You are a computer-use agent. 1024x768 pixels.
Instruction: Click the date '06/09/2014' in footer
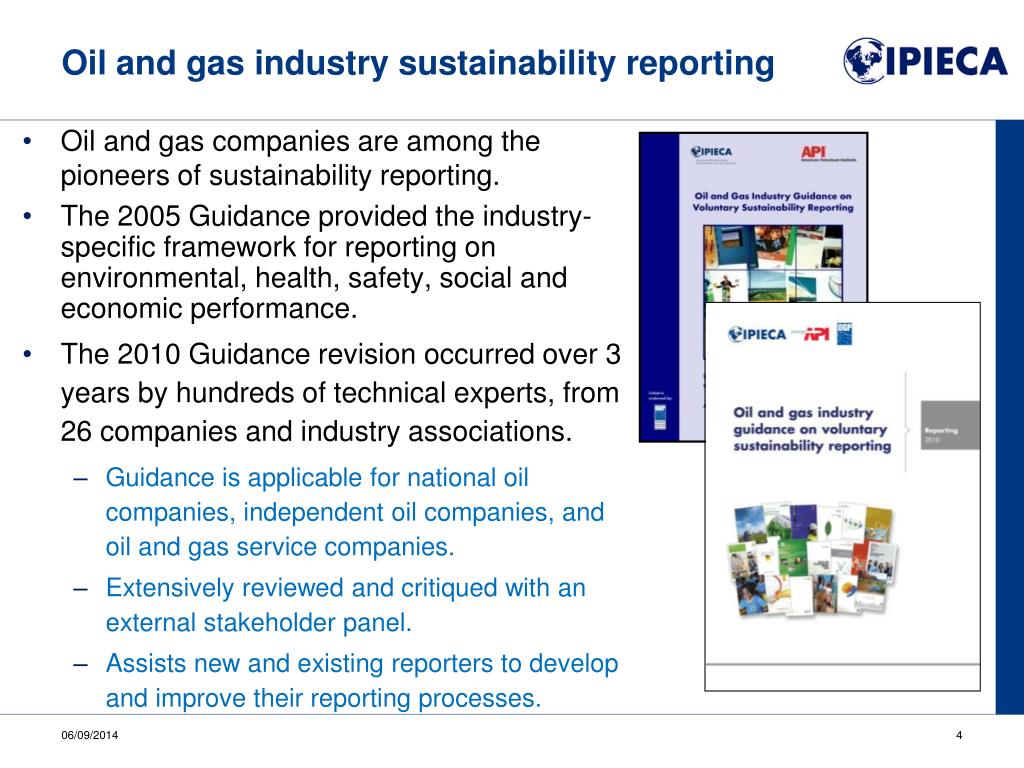pyautogui.click(x=89, y=735)
